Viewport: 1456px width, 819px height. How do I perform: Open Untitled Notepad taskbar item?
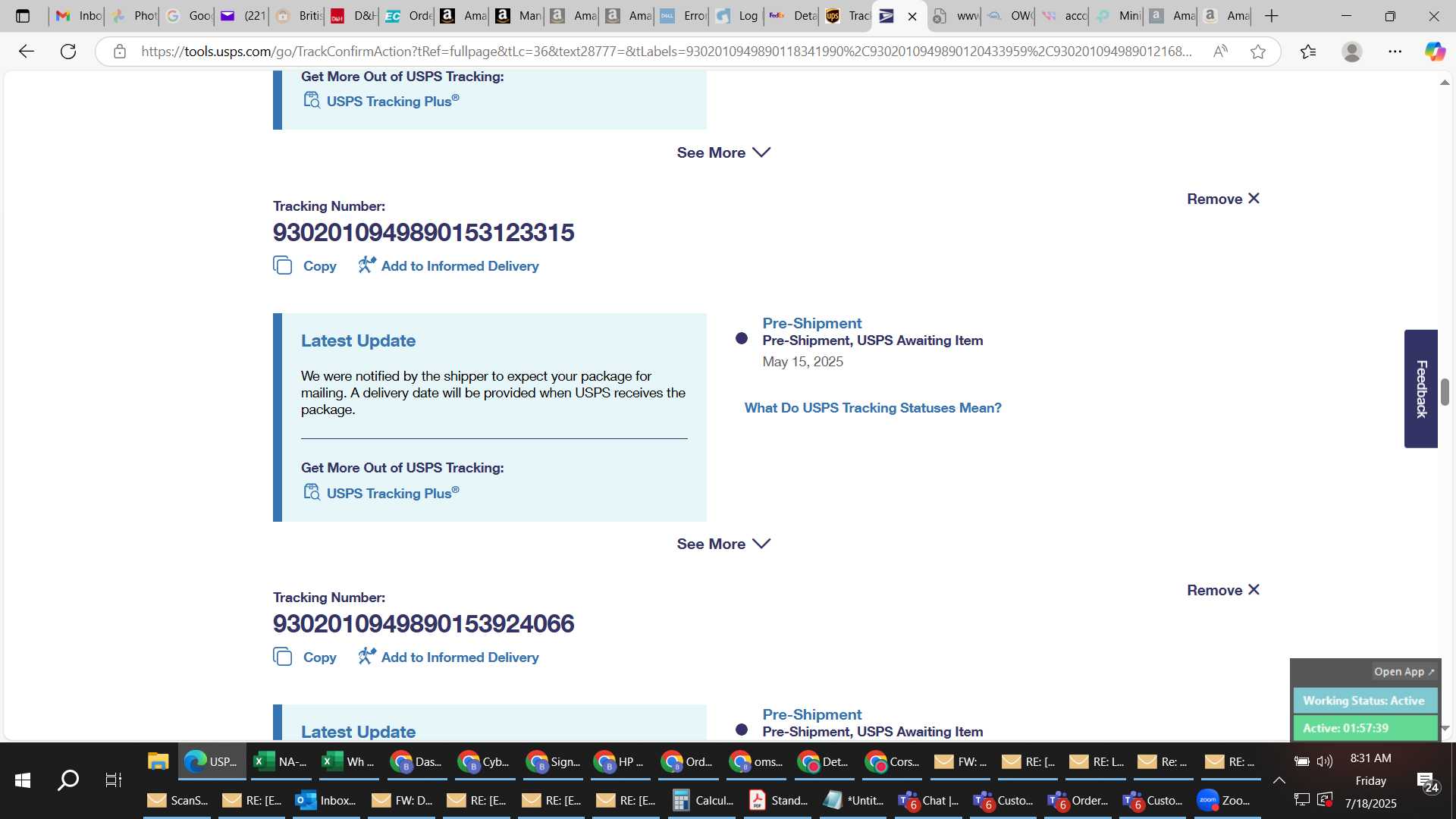click(x=854, y=800)
